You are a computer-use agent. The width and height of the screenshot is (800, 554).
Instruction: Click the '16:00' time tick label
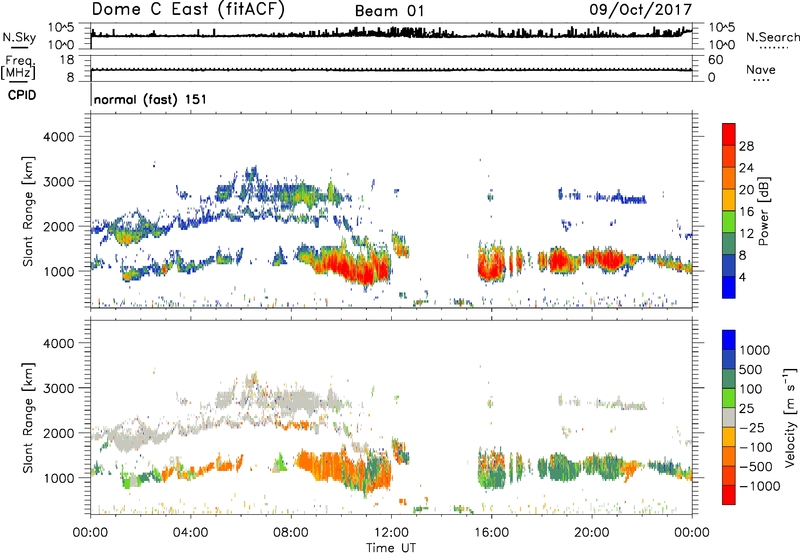tap(491, 533)
